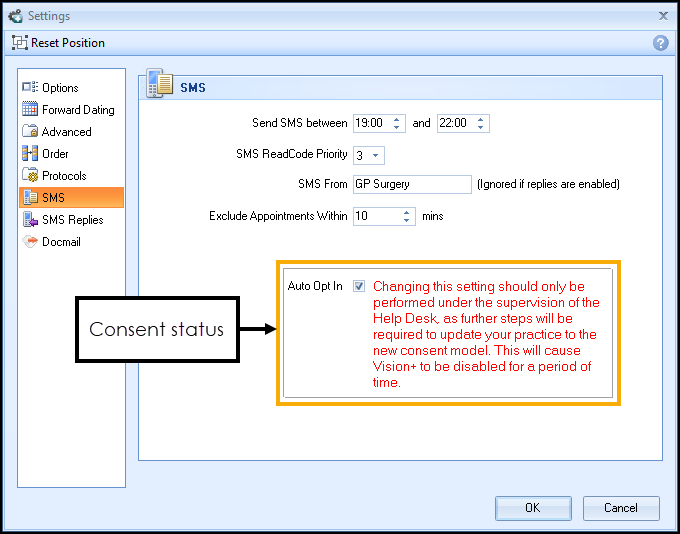
Task: Click the SMS From text field
Action: coord(411,184)
